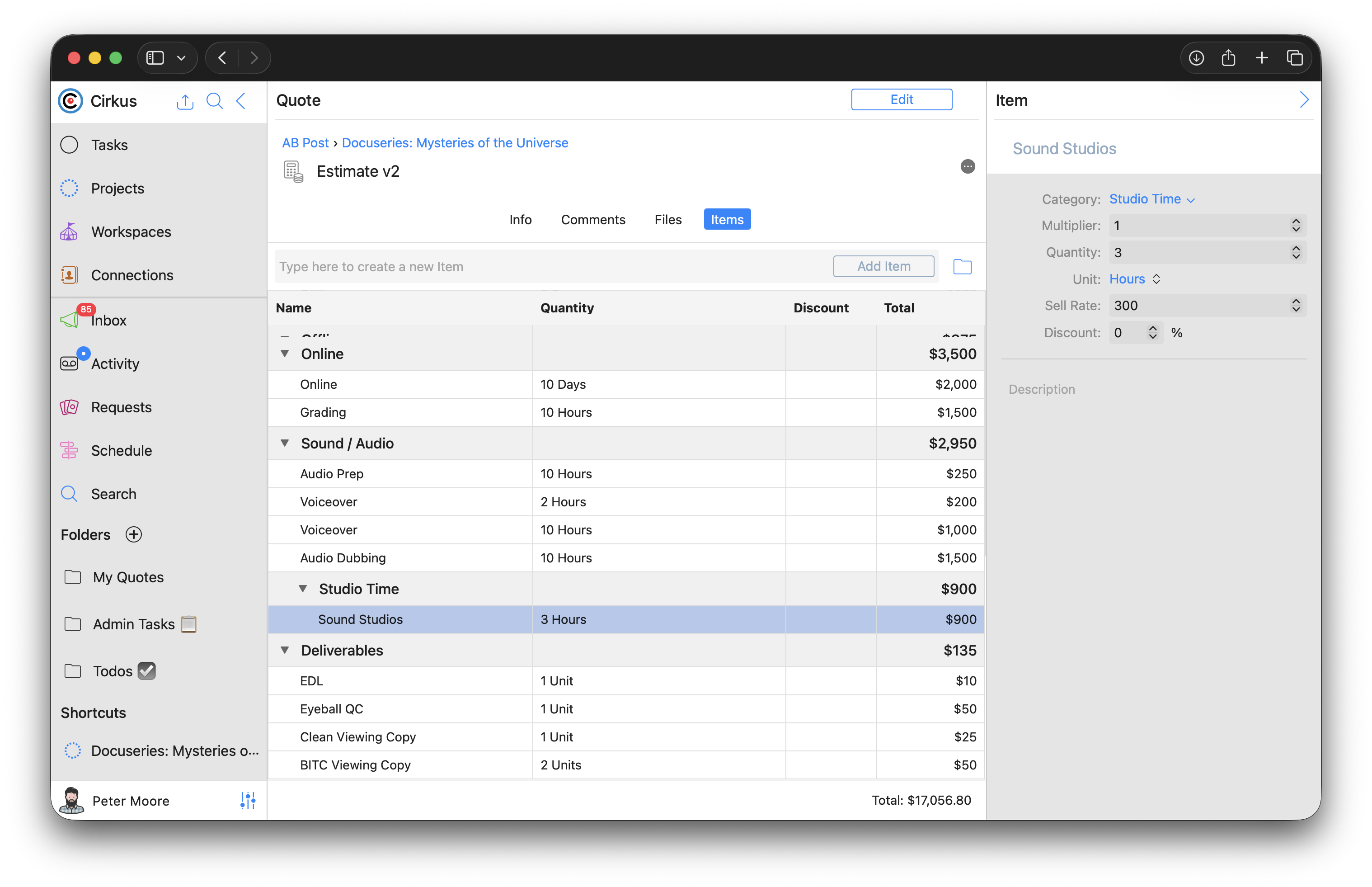Open settings sliders next to Peter Moore
Image resolution: width=1372 pixels, height=887 pixels.
(x=248, y=801)
